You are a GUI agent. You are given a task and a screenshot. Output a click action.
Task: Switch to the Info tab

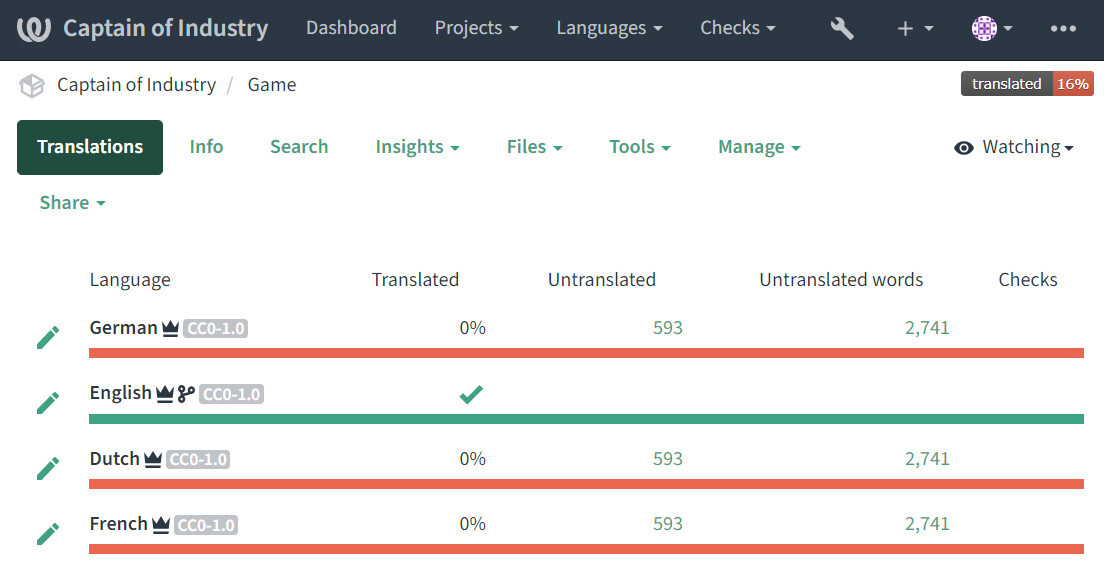[x=206, y=146]
